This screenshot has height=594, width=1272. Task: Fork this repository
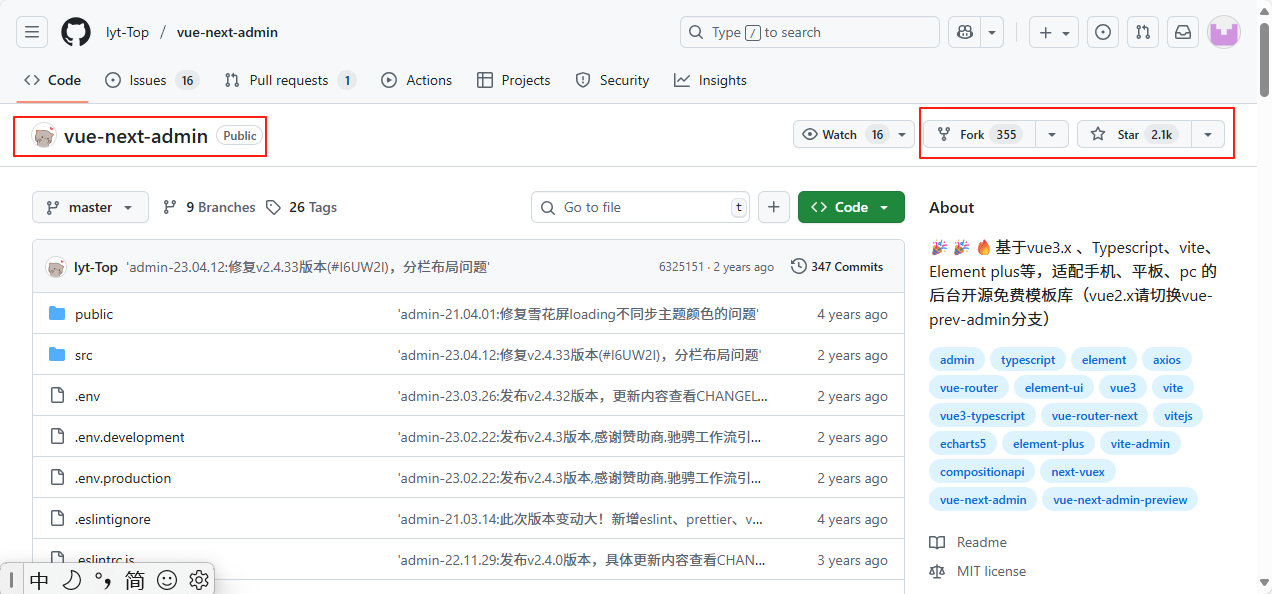click(979, 134)
